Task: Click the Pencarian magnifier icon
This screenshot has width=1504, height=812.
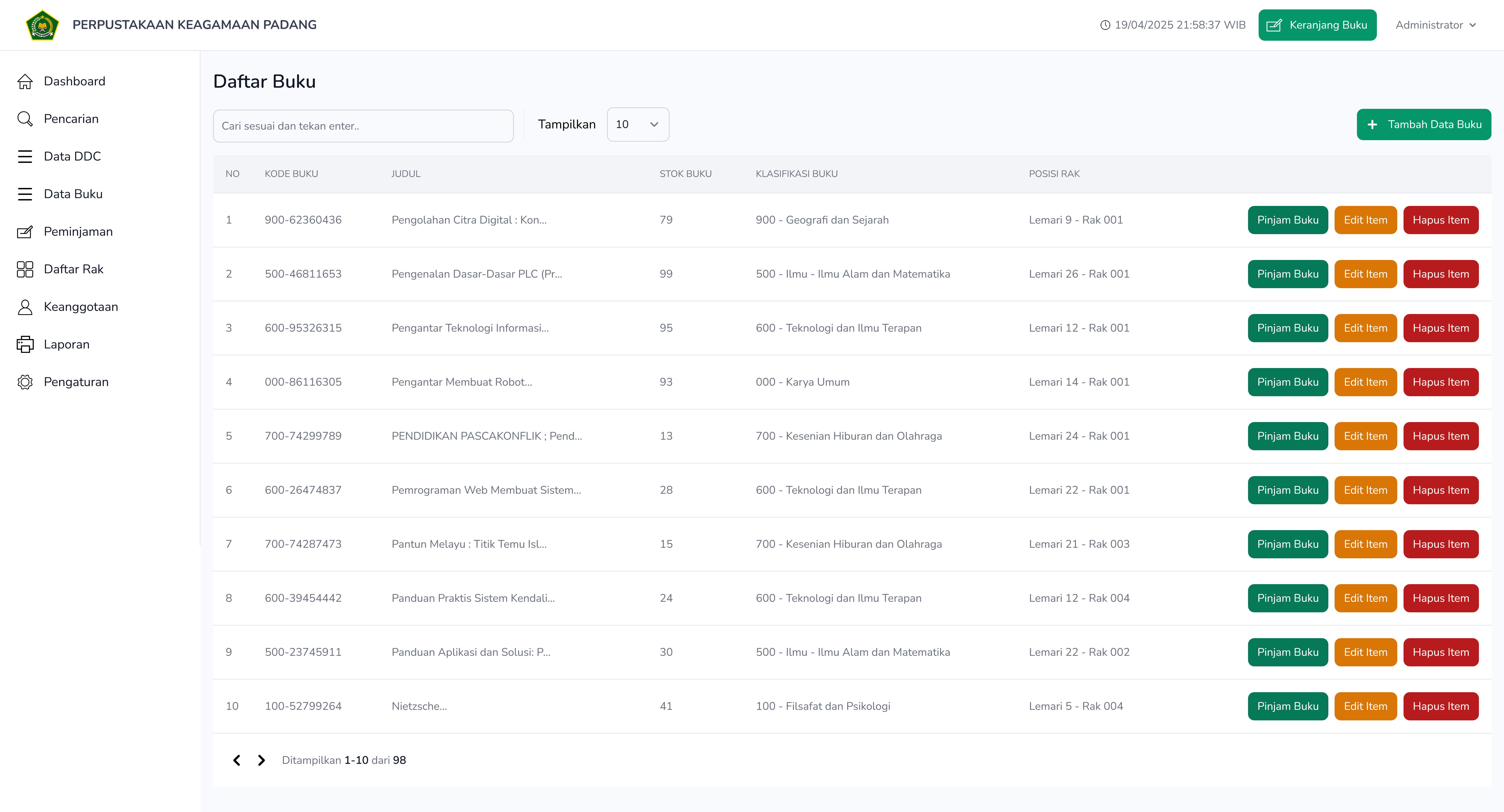Action: tap(25, 119)
